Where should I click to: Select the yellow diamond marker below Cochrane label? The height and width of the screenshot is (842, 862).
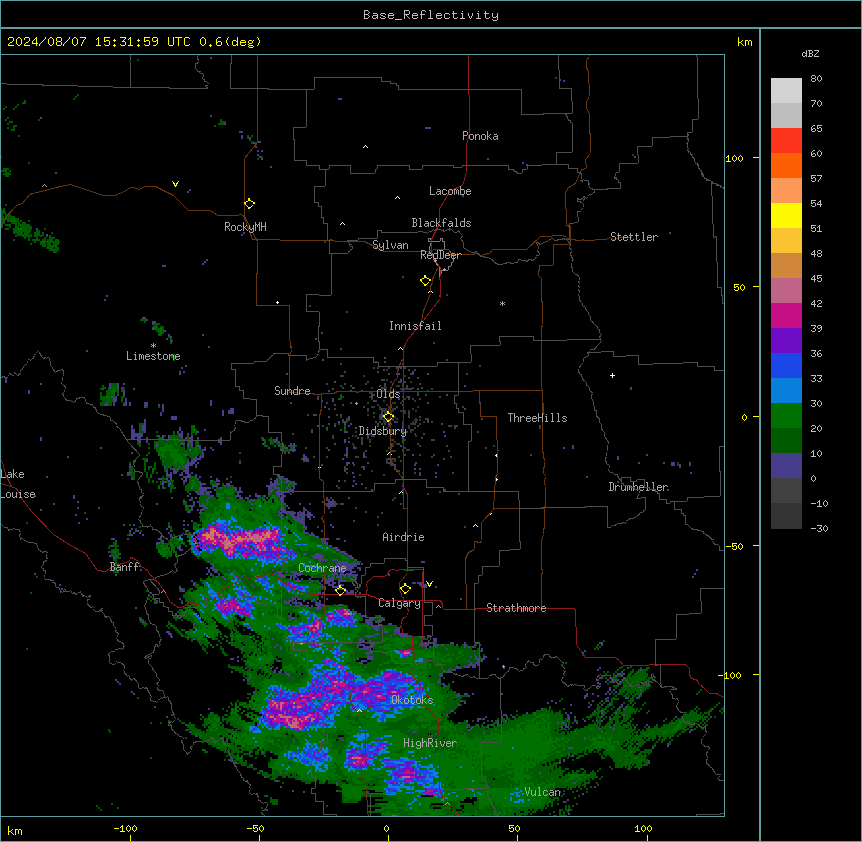(x=340, y=591)
